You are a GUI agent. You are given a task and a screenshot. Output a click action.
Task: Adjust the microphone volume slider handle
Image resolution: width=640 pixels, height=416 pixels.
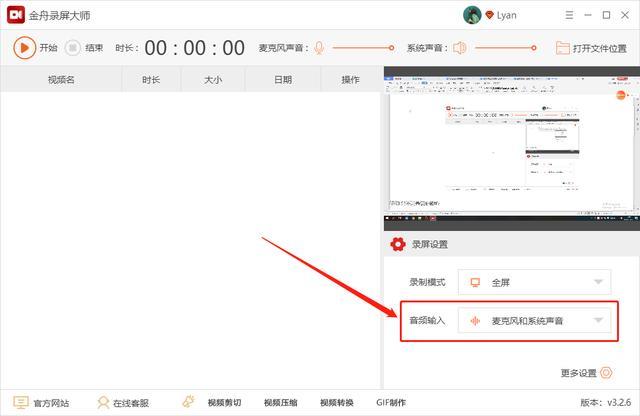pyautogui.click(x=391, y=48)
